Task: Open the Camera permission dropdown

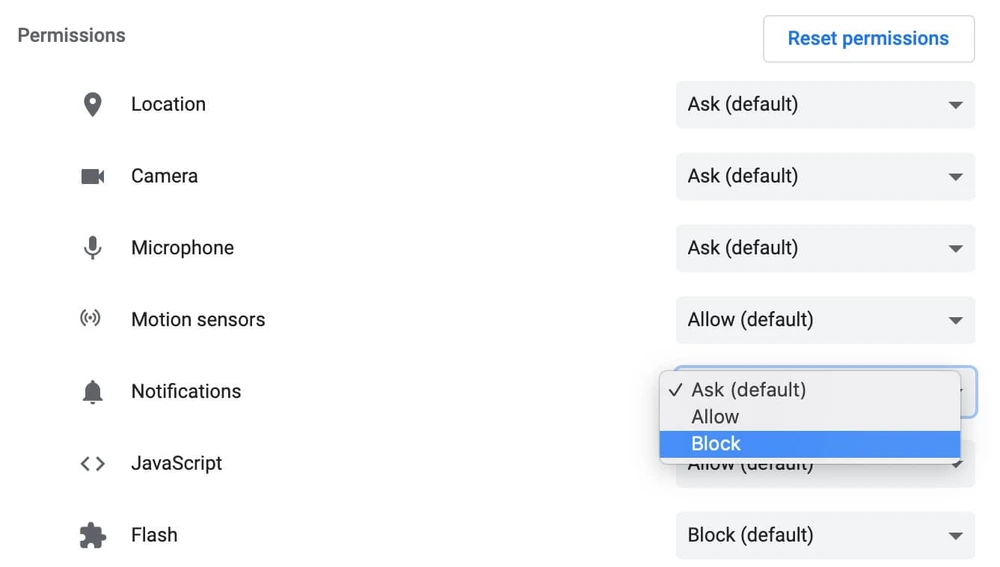Action: point(825,176)
